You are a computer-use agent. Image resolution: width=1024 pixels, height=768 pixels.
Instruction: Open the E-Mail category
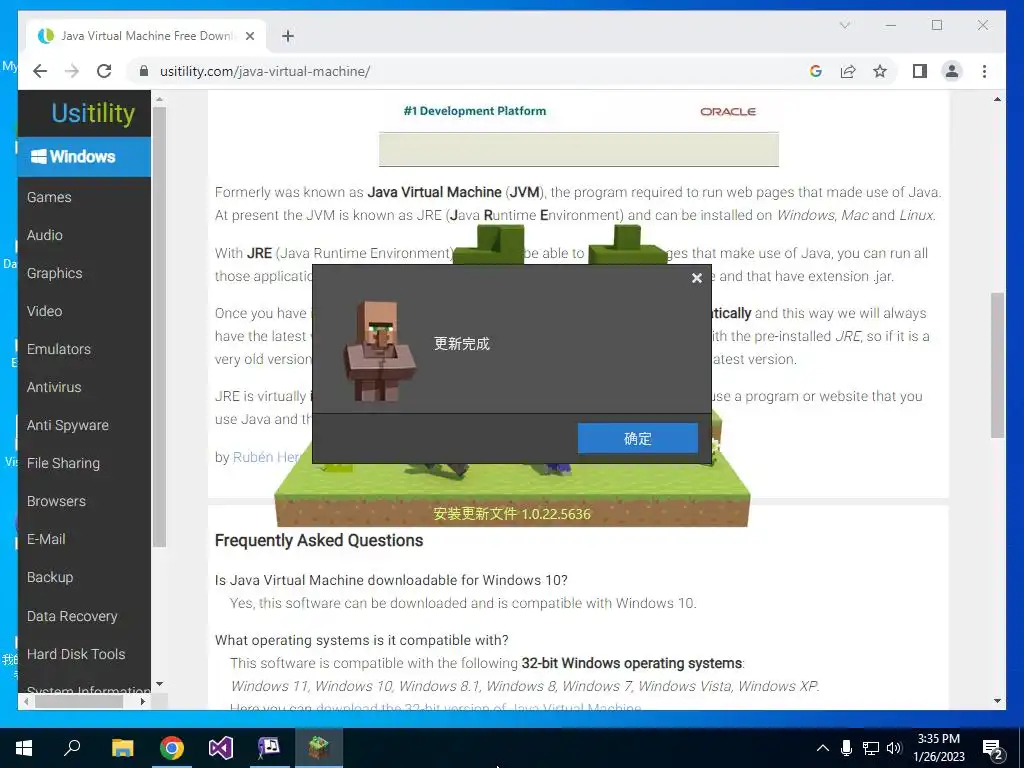[x=46, y=539]
